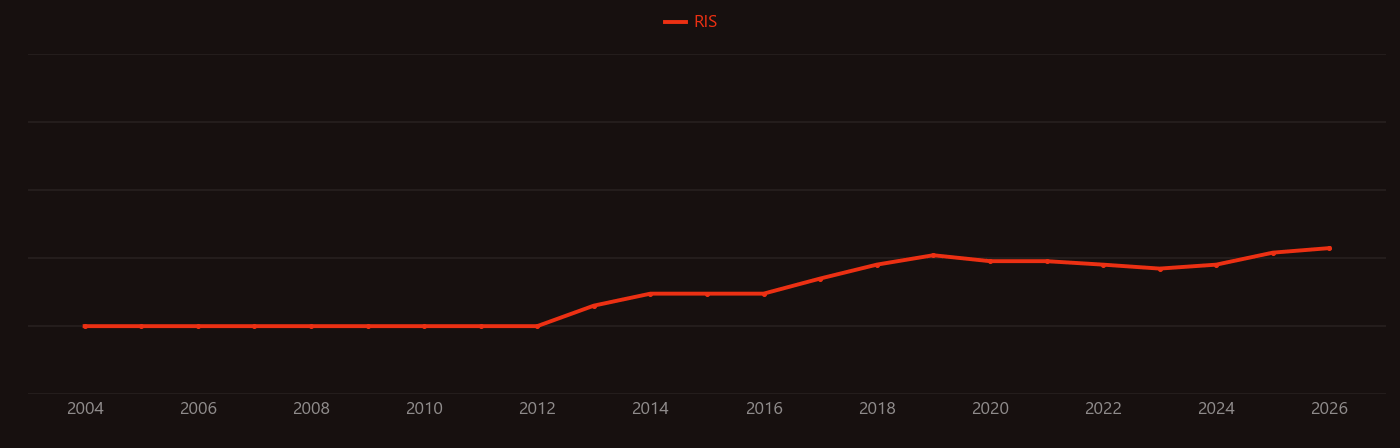Click the 2012 x-axis label

(537, 409)
